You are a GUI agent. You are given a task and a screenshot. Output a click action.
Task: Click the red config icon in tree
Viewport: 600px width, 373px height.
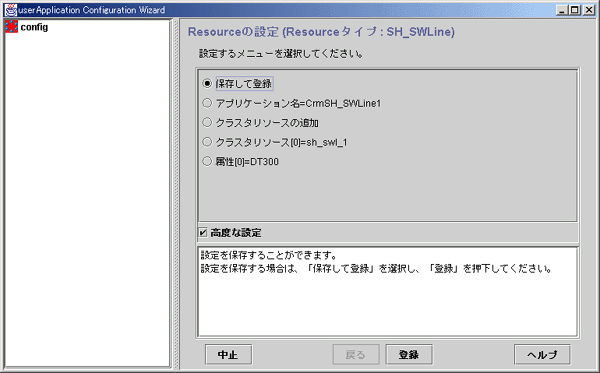(x=11, y=27)
